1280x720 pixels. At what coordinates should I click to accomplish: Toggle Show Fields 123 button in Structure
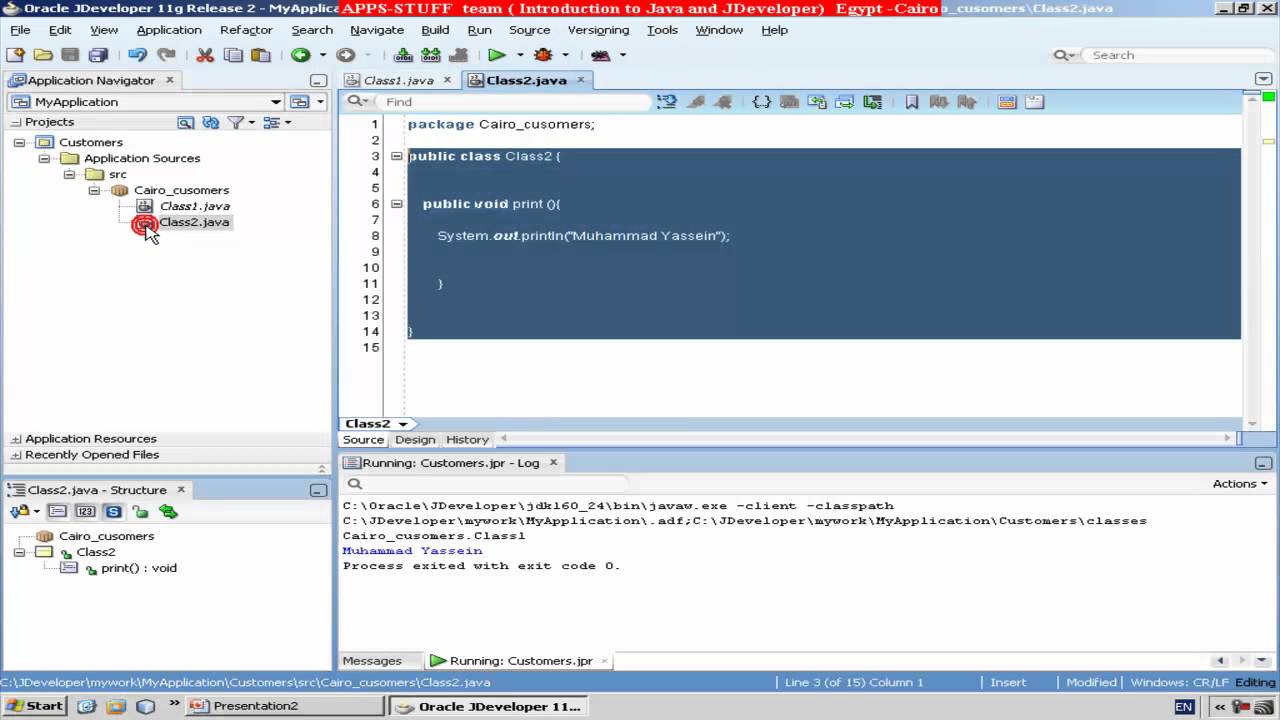tap(86, 511)
